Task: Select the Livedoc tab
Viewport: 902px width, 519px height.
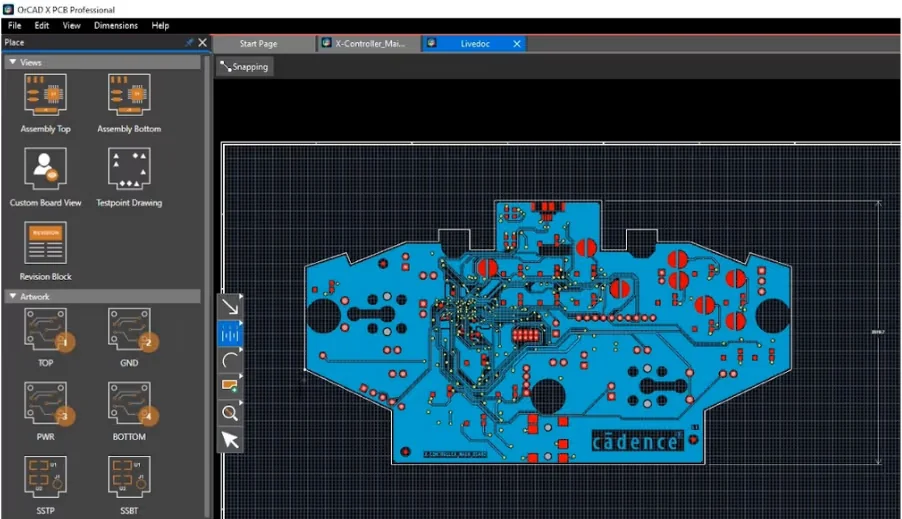Action: pyautogui.click(x=475, y=44)
